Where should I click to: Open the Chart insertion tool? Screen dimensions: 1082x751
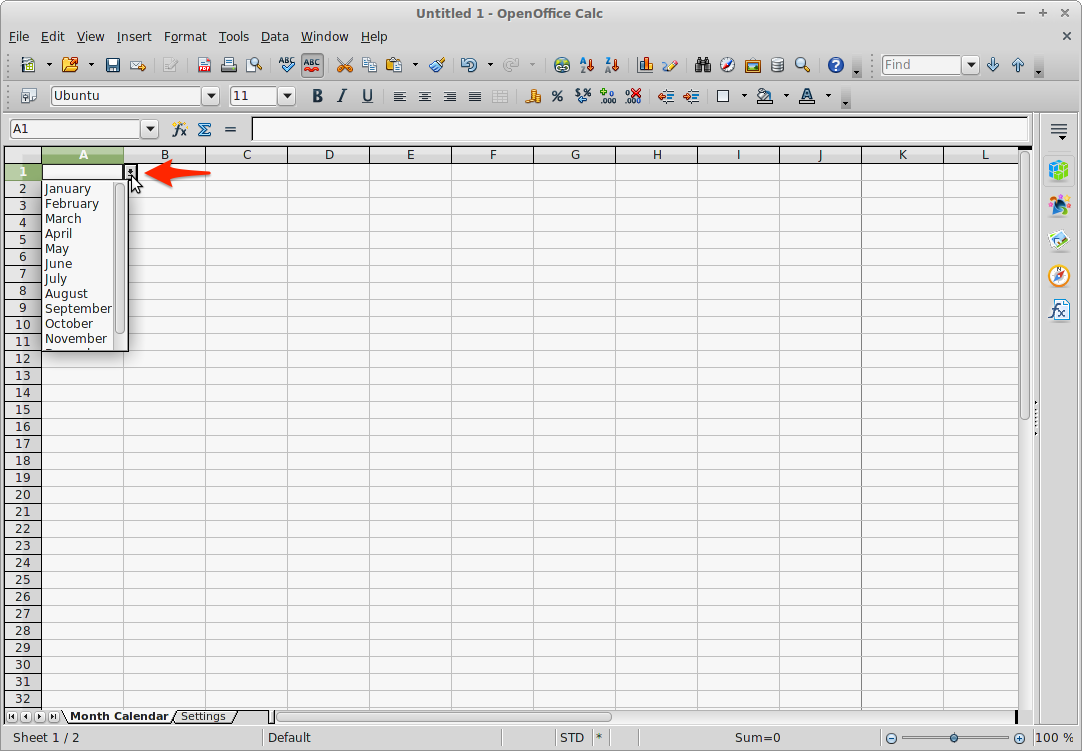point(645,65)
